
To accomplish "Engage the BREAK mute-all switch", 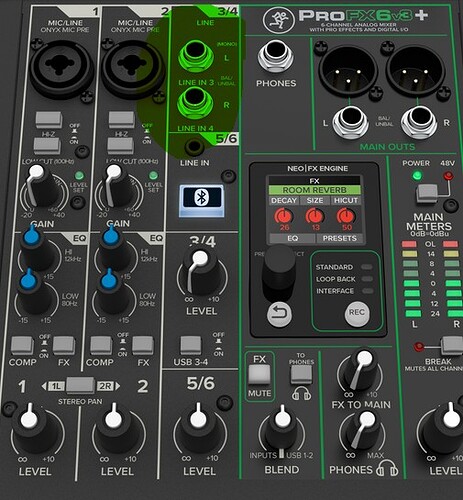I will click(452, 346).
